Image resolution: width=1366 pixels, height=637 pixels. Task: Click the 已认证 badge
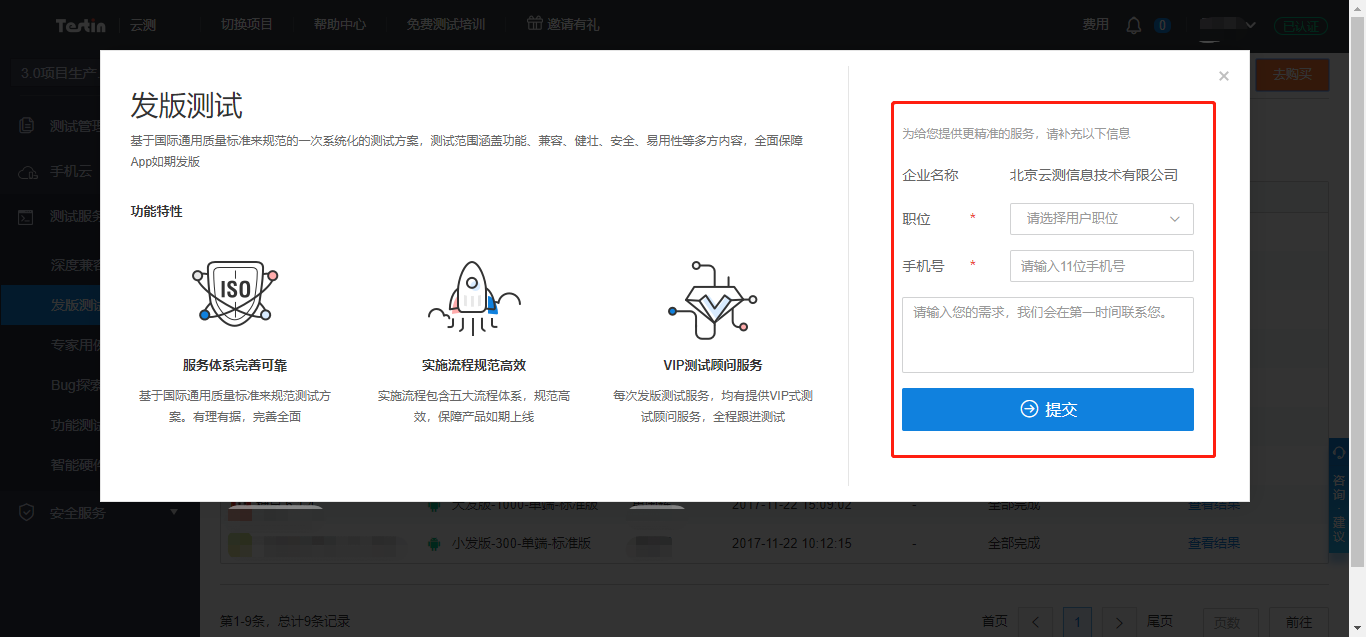tap(1301, 27)
